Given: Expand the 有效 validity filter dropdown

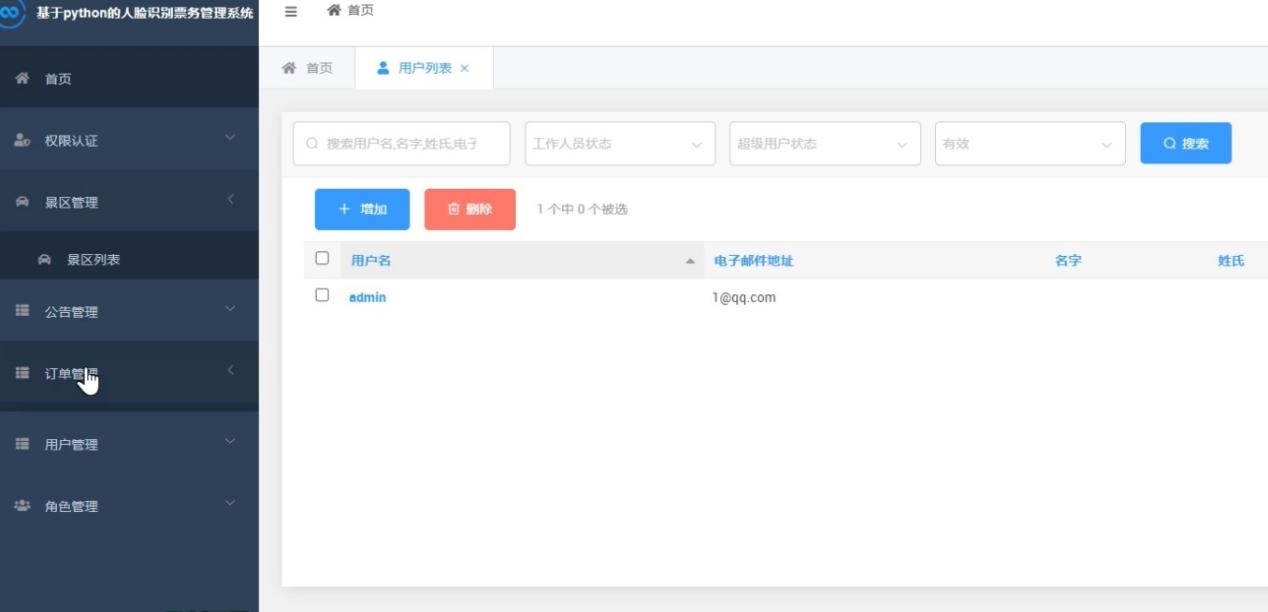Looking at the screenshot, I should (1030, 143).
